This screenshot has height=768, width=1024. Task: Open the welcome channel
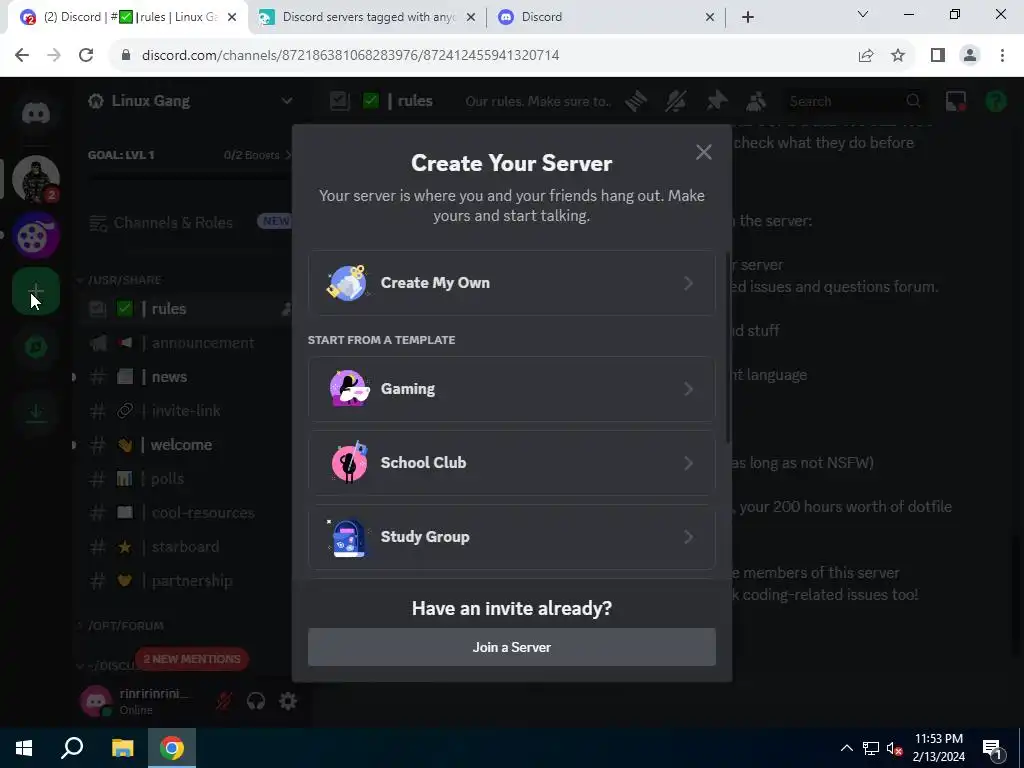point(186,445)
